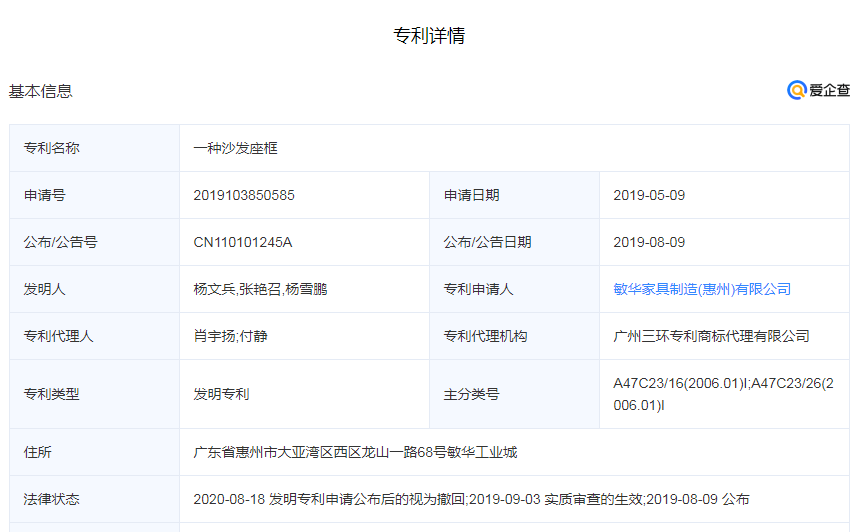853x532 pixels.
Task: Click the patent name value 一种沙发座框
Action: tap(235, 148)
